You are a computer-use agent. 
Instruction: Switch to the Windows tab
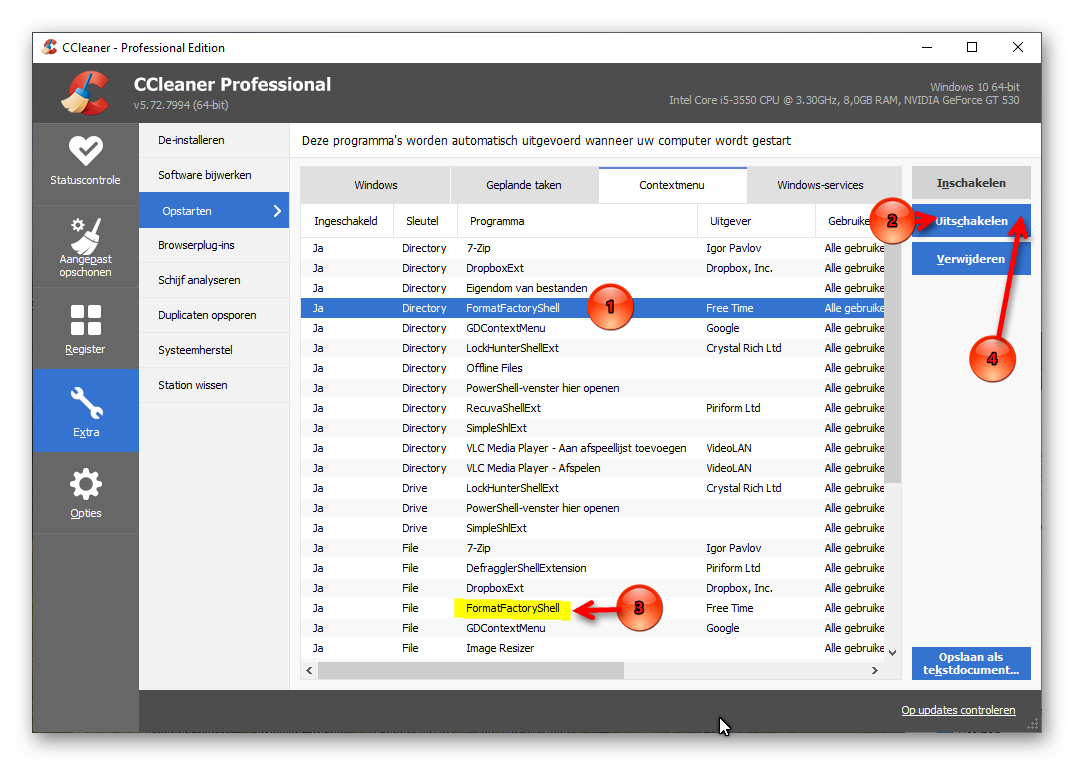[x=375, y=185]
